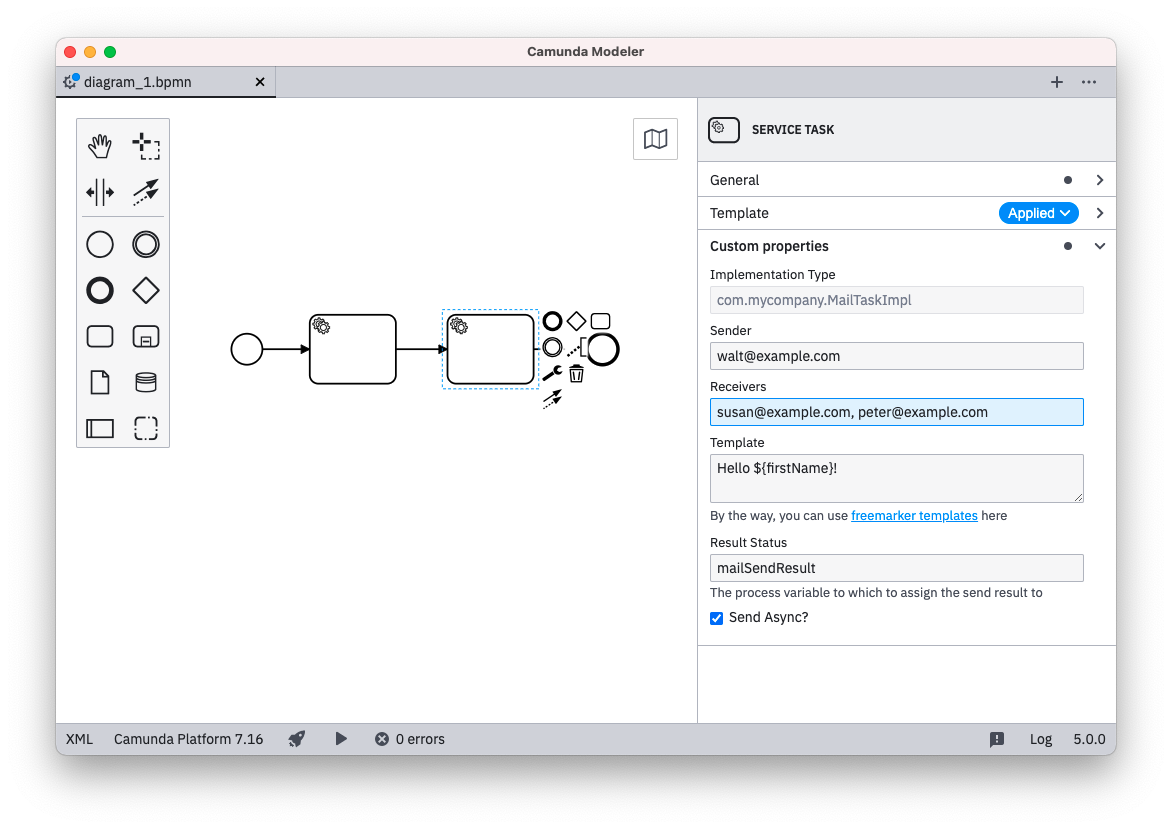Disable the Send Async checkbox

[x=716, y=618]
